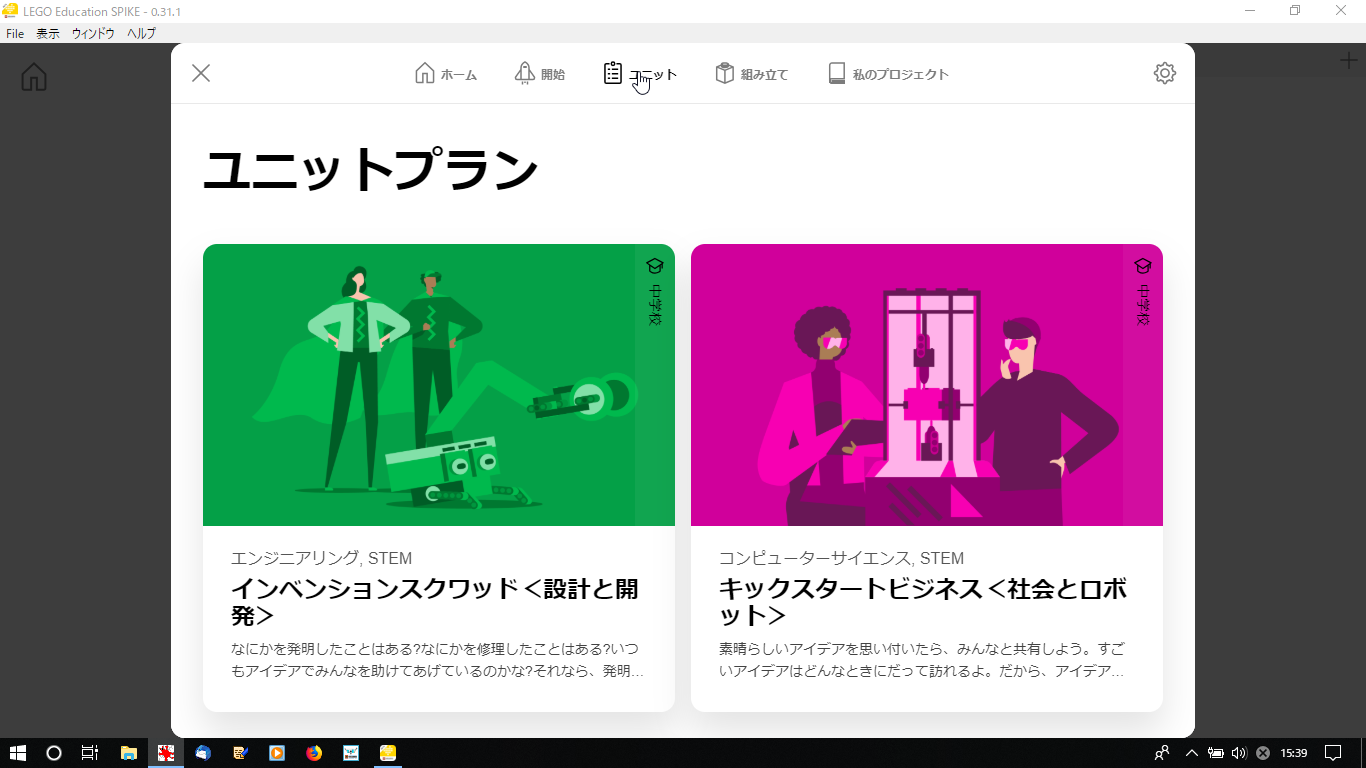Click the battery icon in system tray
Screen dimensions: 1366x768
(x=1216, y=753)
